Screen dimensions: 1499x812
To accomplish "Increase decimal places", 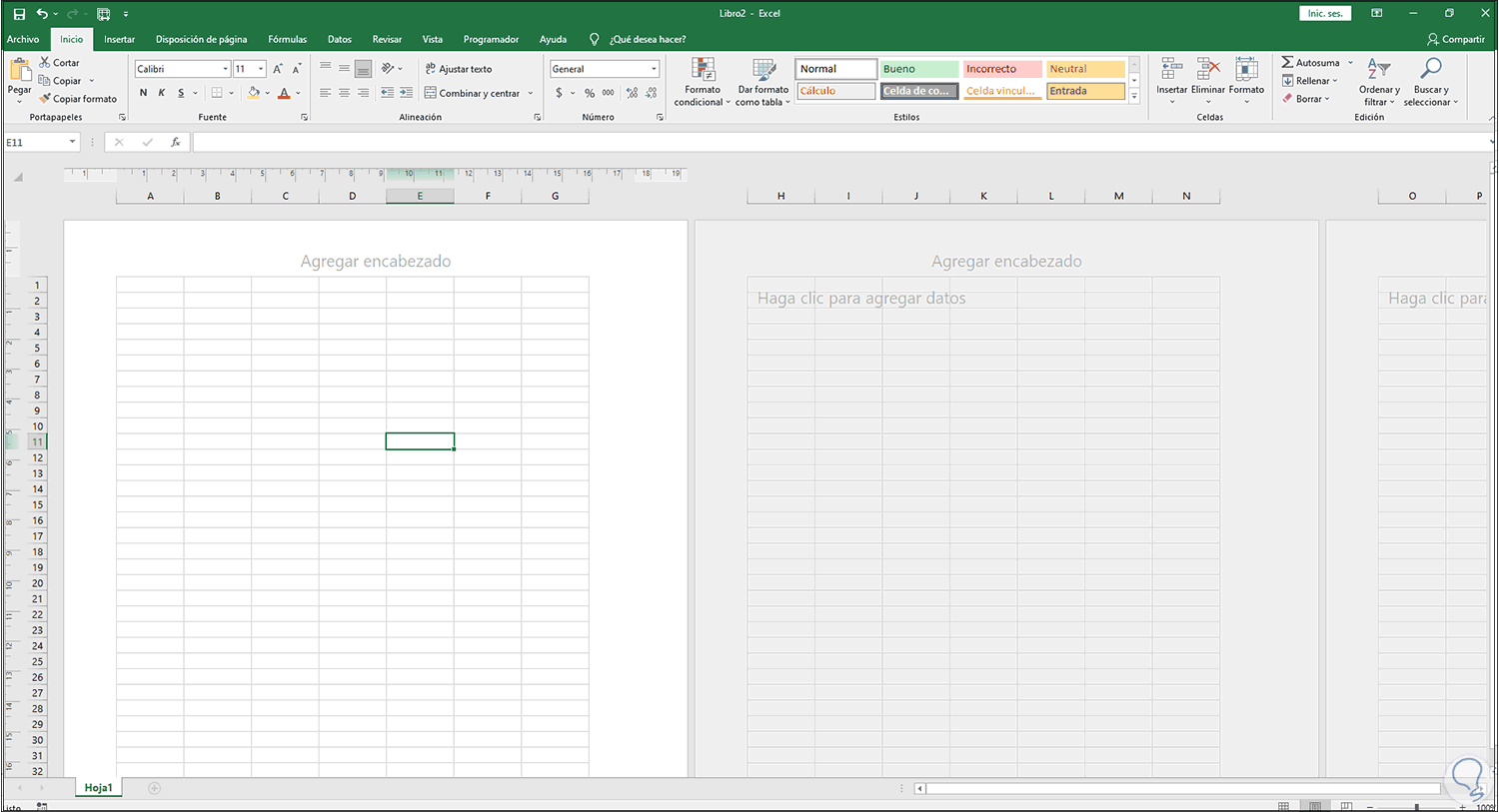I will pos(632,93).
